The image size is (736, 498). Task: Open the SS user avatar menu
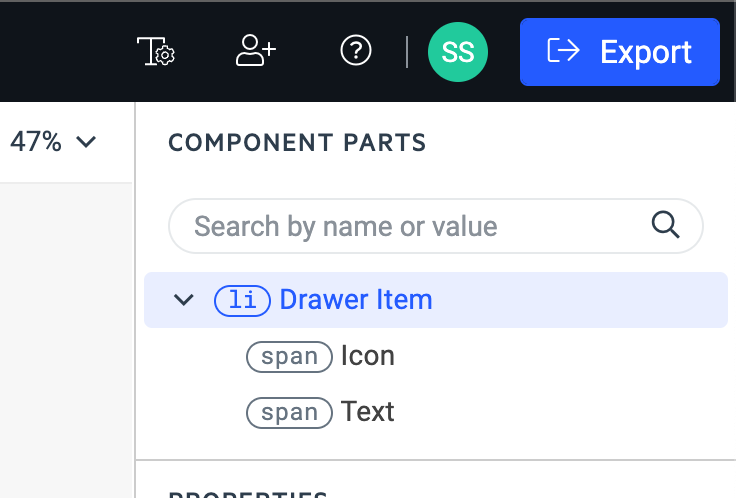[x=458, y=52]
